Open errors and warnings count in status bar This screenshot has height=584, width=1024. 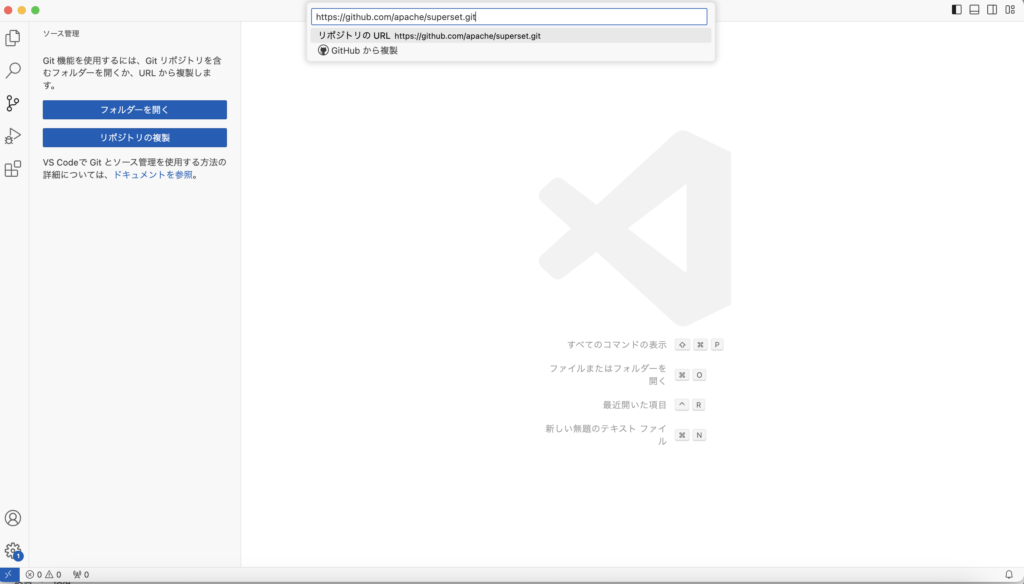(x=43, y=575)
